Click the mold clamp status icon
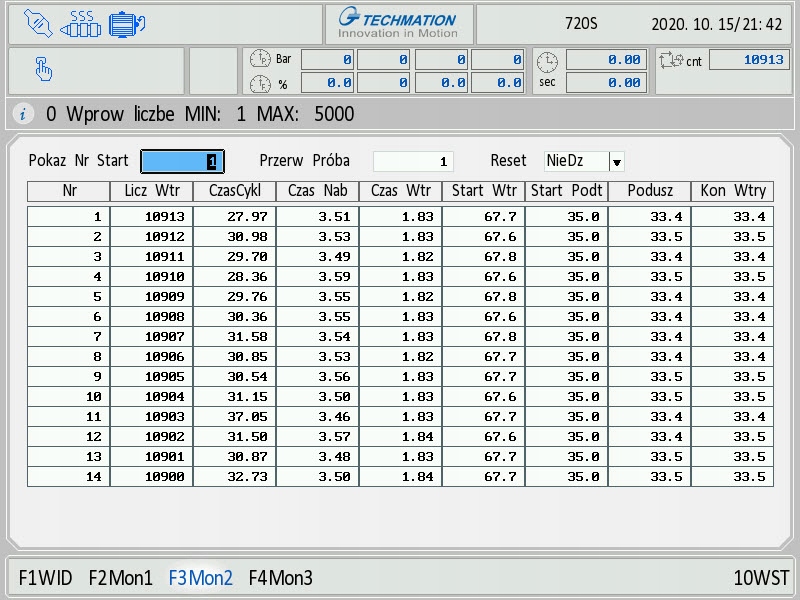Image resolution: width=800 pixels, height=600 pixels. (x=37, y=24)
